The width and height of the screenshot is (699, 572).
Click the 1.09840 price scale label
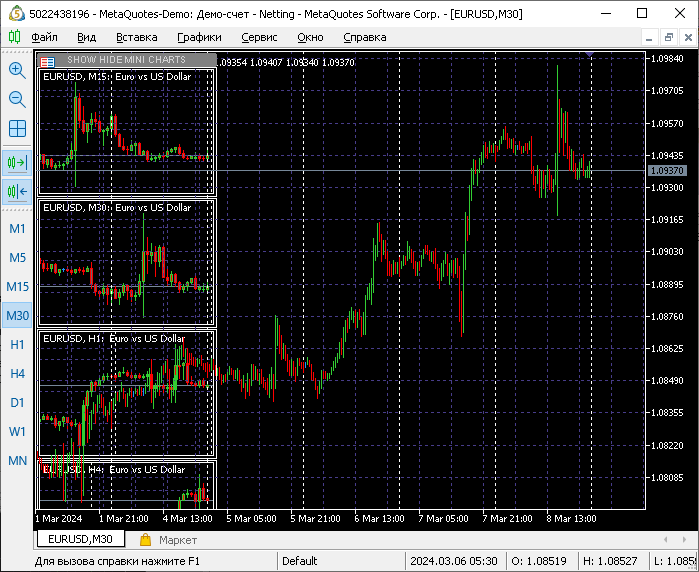pos(667,59)
